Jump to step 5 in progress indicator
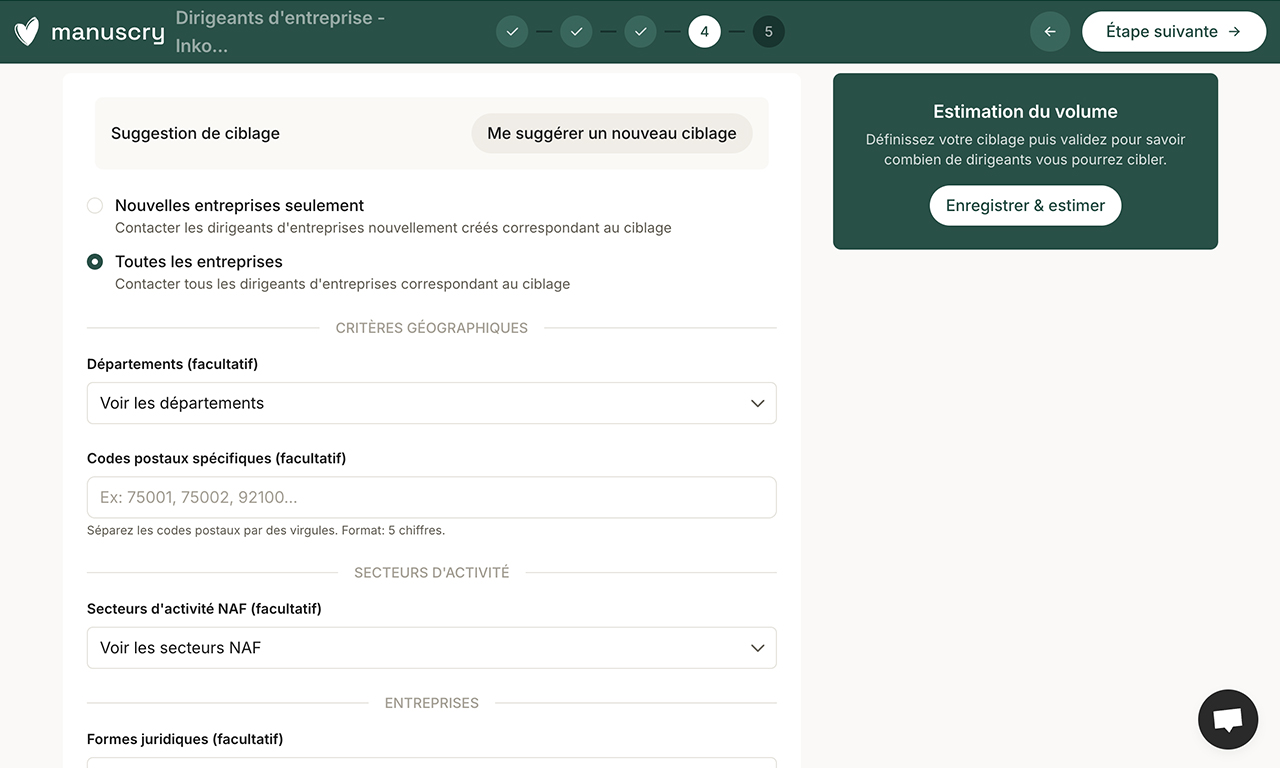The width and height of the screenshot is (1280, 768). pyautogui.click(x=768, y=32)
